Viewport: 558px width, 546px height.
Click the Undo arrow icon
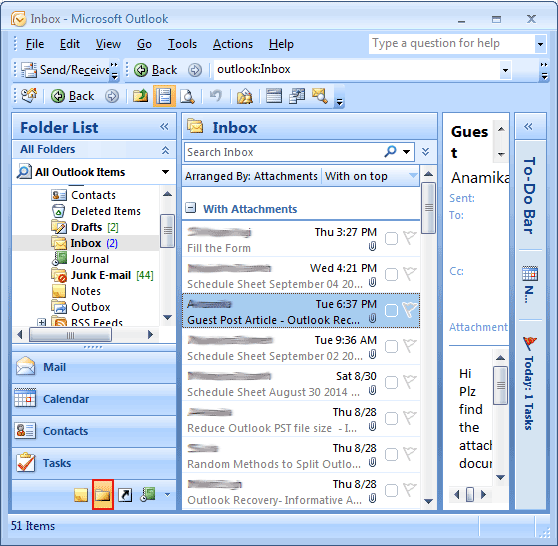215,96
